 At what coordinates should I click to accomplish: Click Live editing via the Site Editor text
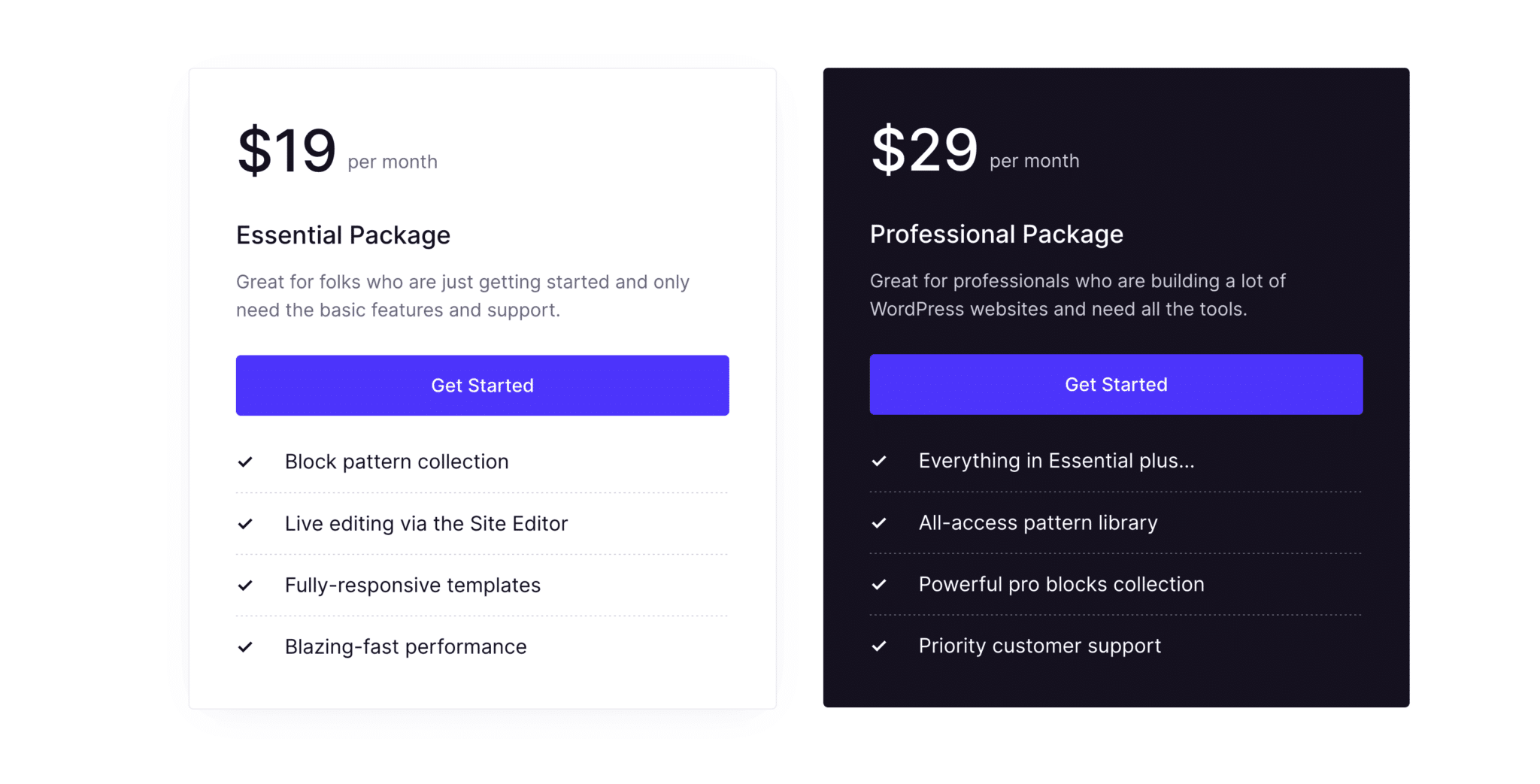(426, 523)
